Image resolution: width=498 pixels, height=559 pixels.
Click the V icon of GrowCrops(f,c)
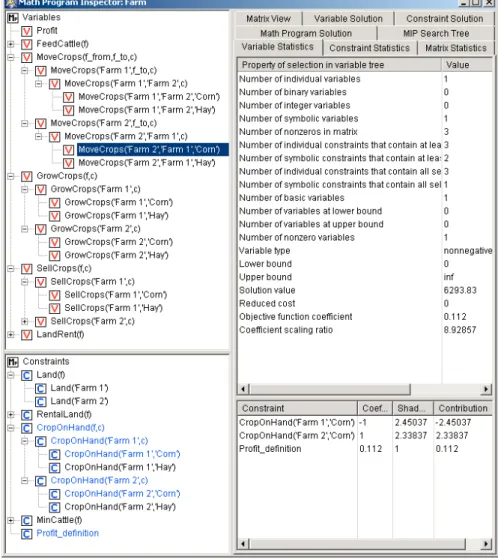[x=27, y=176]
